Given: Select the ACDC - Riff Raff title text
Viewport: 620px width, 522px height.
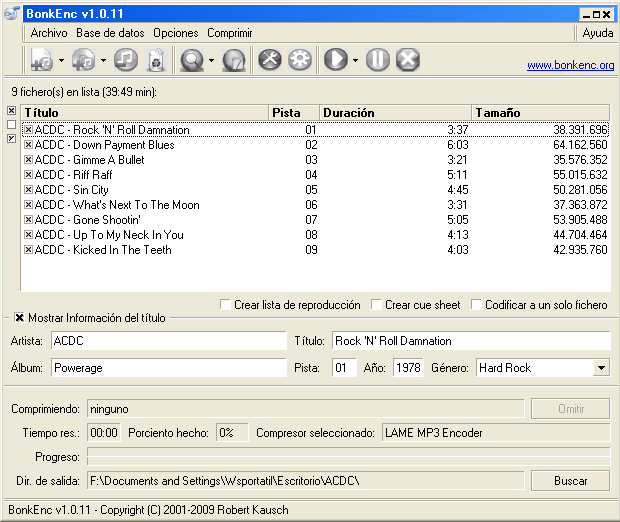Looking at the screenshot, I should [x=74, y=175].
